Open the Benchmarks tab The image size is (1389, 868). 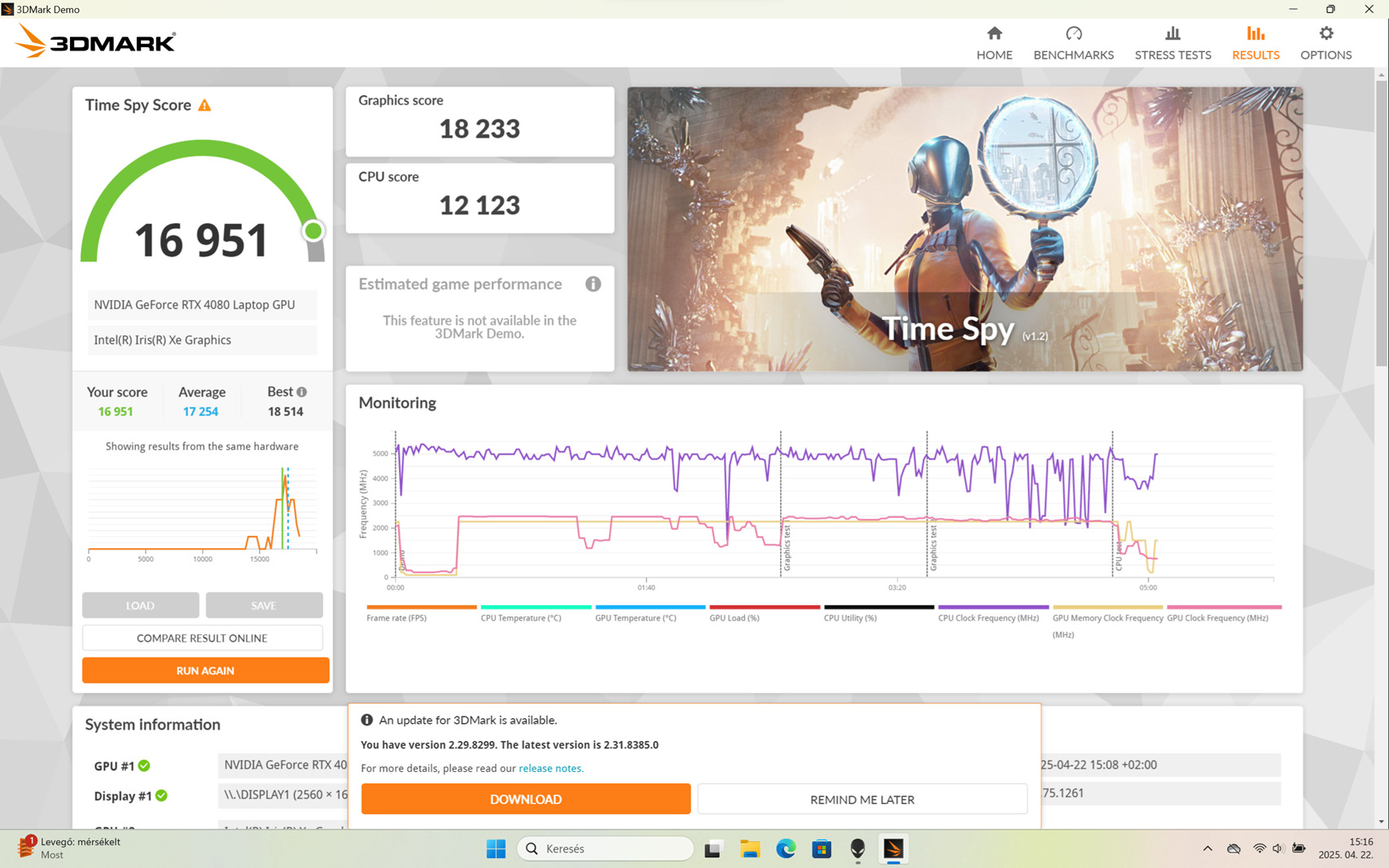point(1073,43)
